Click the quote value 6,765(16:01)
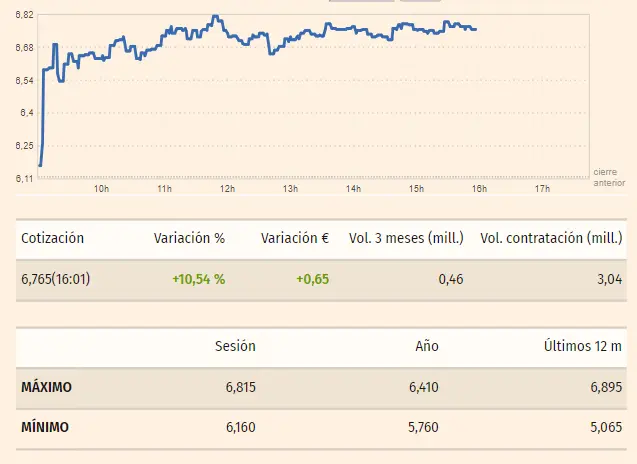637x464 pixels. pos(56,279)
